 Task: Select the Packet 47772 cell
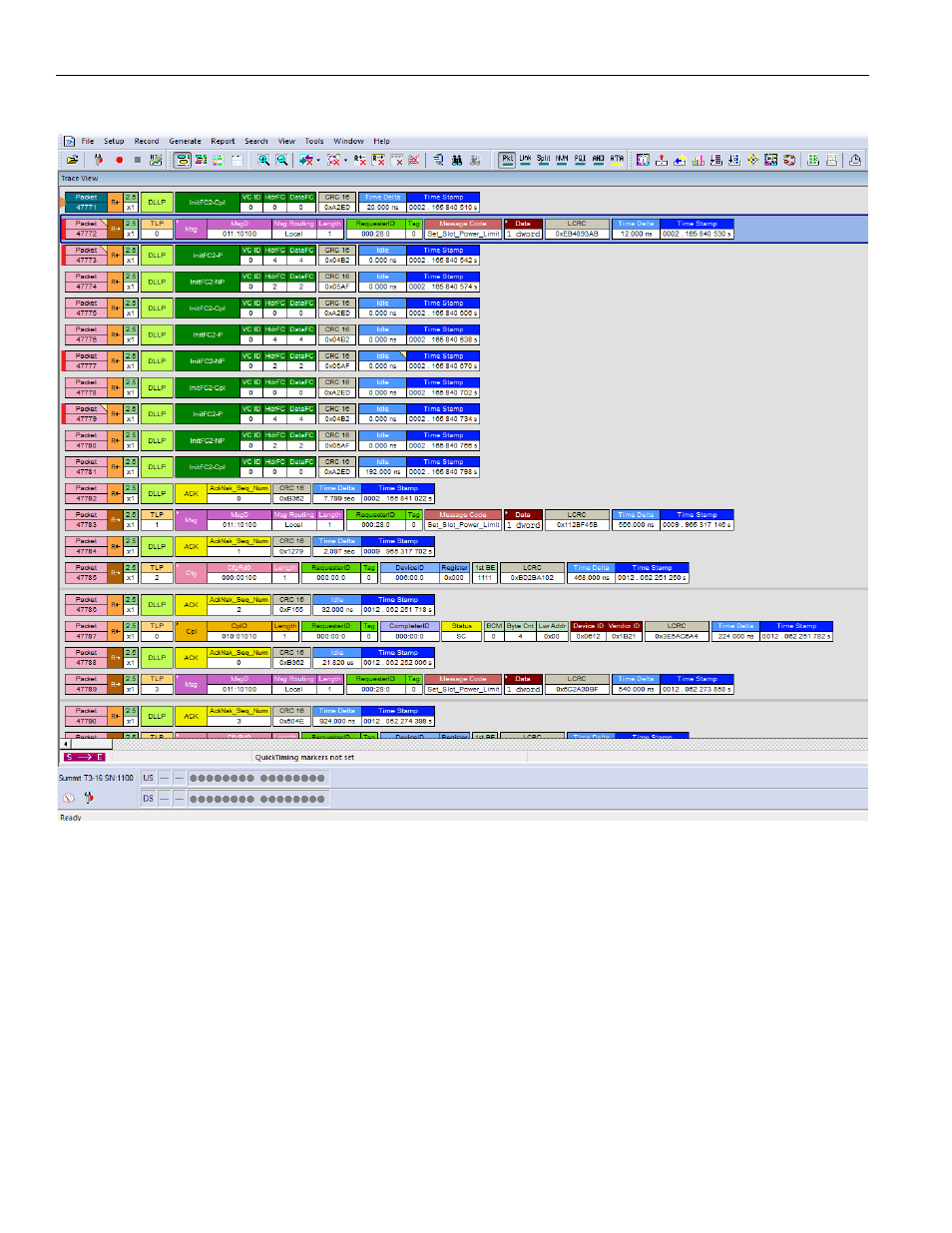pyautogui.click(x=86, y=229)
